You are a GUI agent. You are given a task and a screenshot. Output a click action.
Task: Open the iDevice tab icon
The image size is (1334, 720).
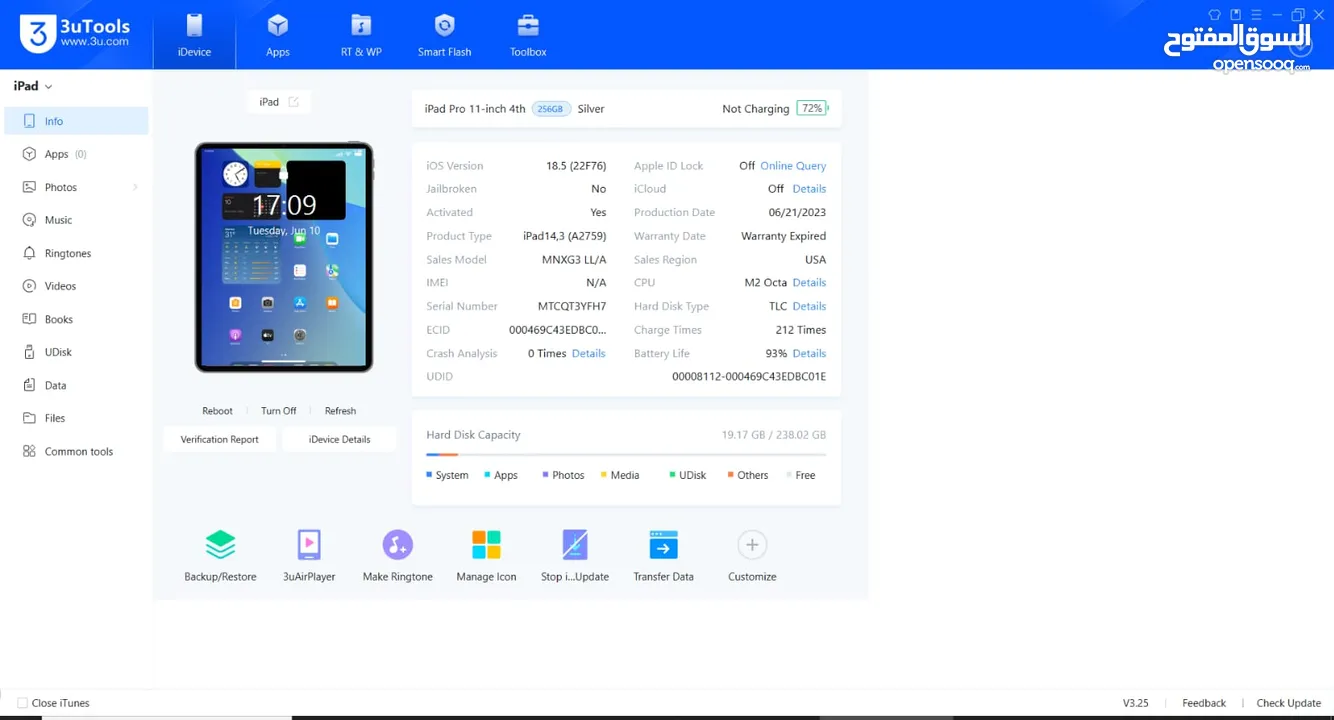(194, 26)
